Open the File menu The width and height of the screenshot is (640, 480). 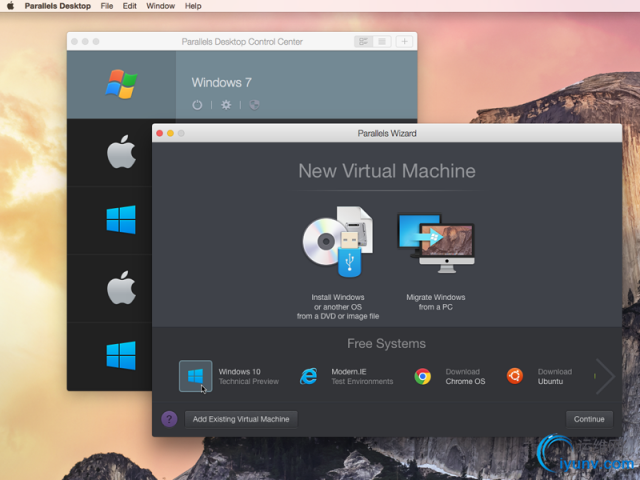coord(107,6)
